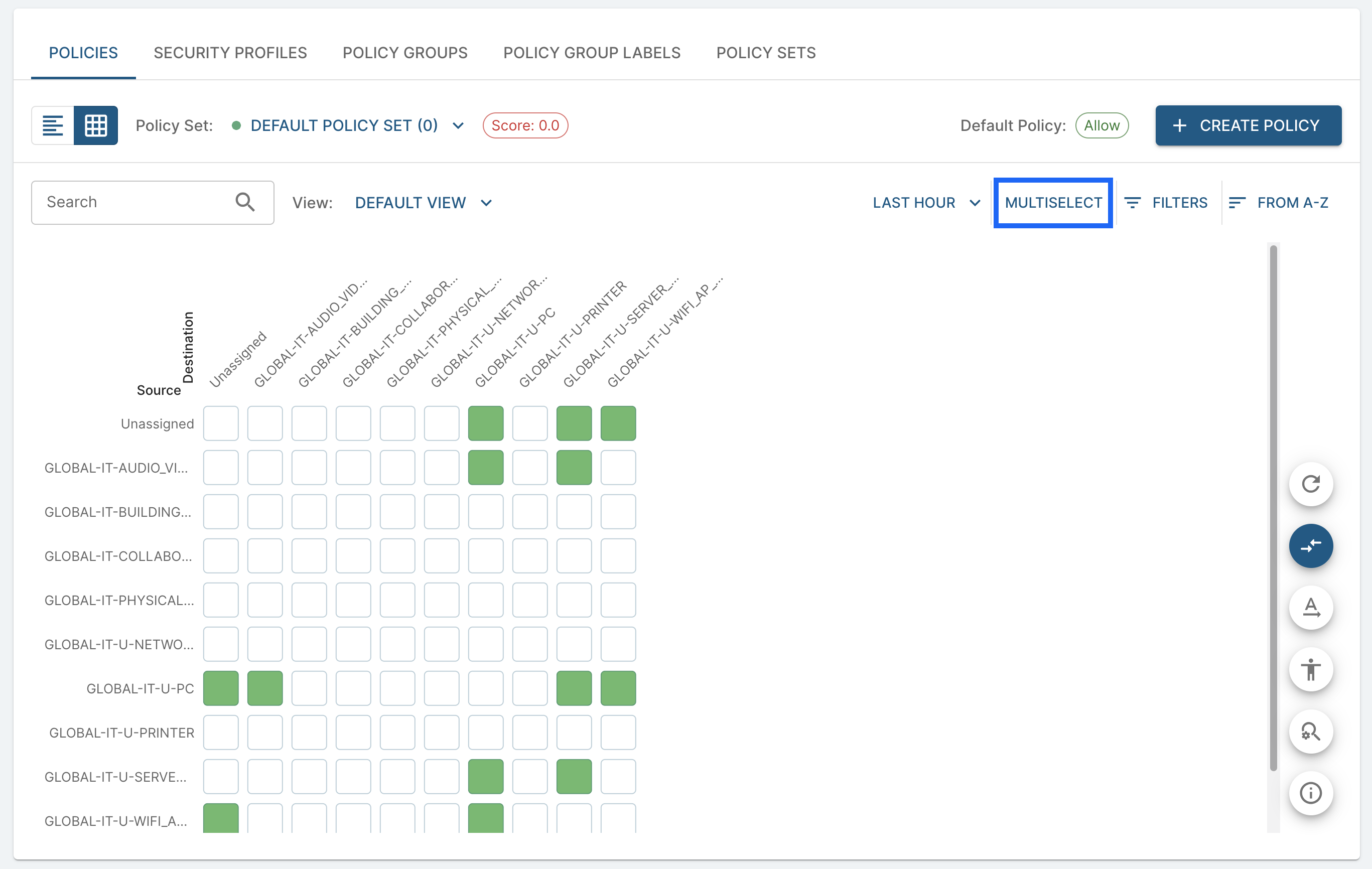The width and height of the screenshot is (1372, 869).
Task: Click source row label GLOBAL-IT-COLLABO...
Action: point(118,556)
